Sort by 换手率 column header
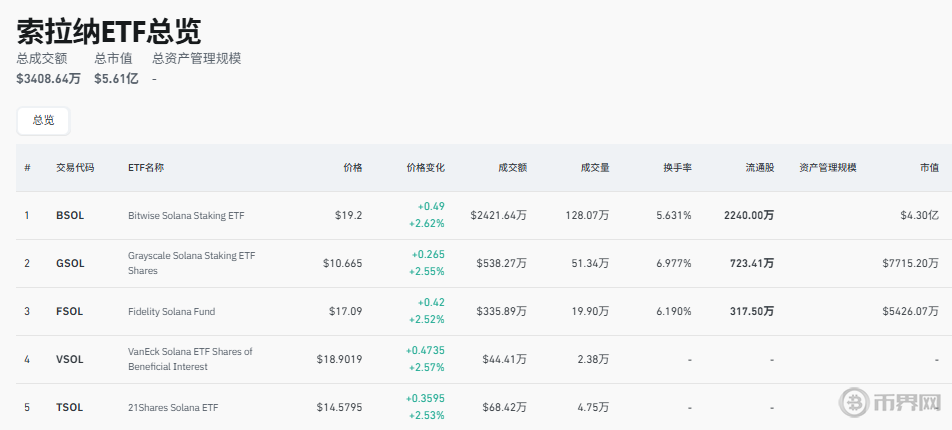 point(677,167)
